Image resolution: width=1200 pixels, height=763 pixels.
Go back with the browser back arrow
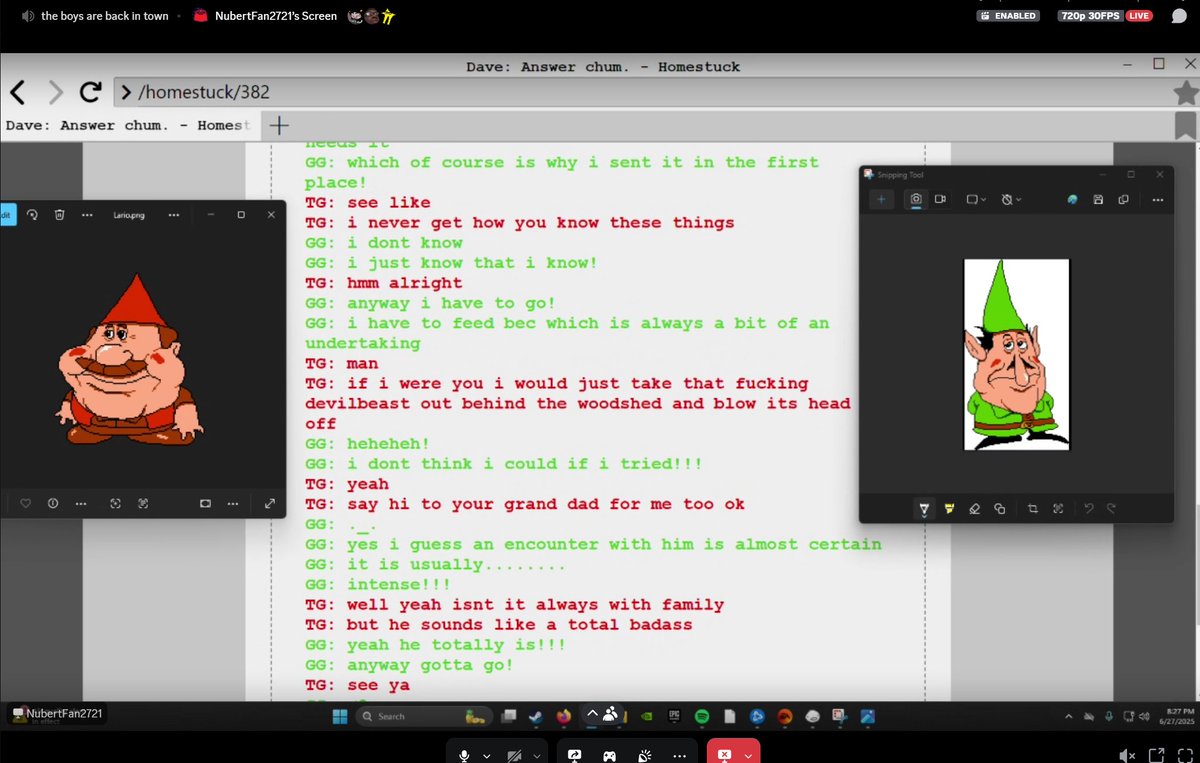pos(17,93)
